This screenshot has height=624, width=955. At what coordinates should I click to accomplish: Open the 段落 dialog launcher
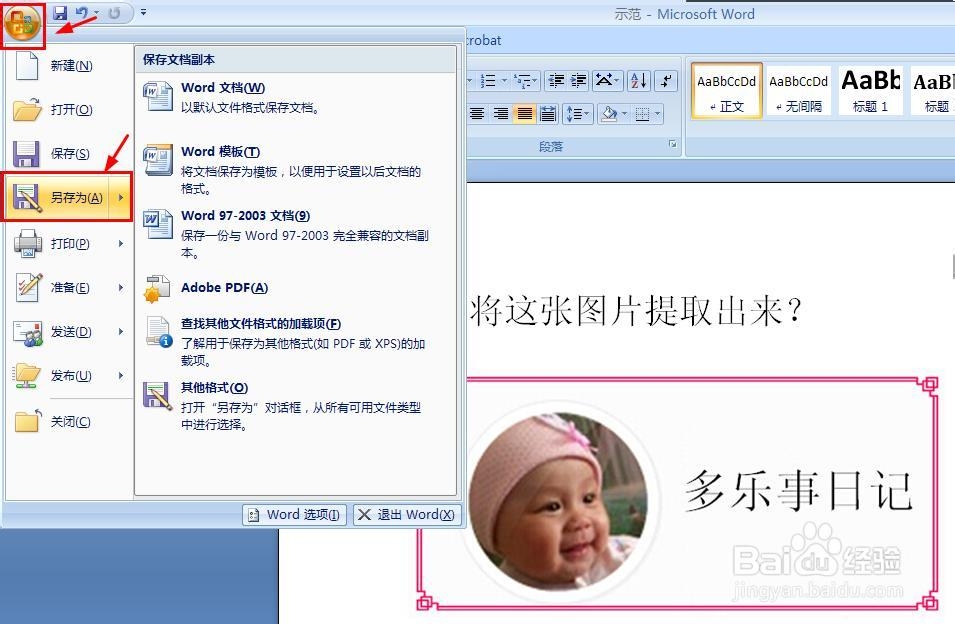[x=672, y=144]
